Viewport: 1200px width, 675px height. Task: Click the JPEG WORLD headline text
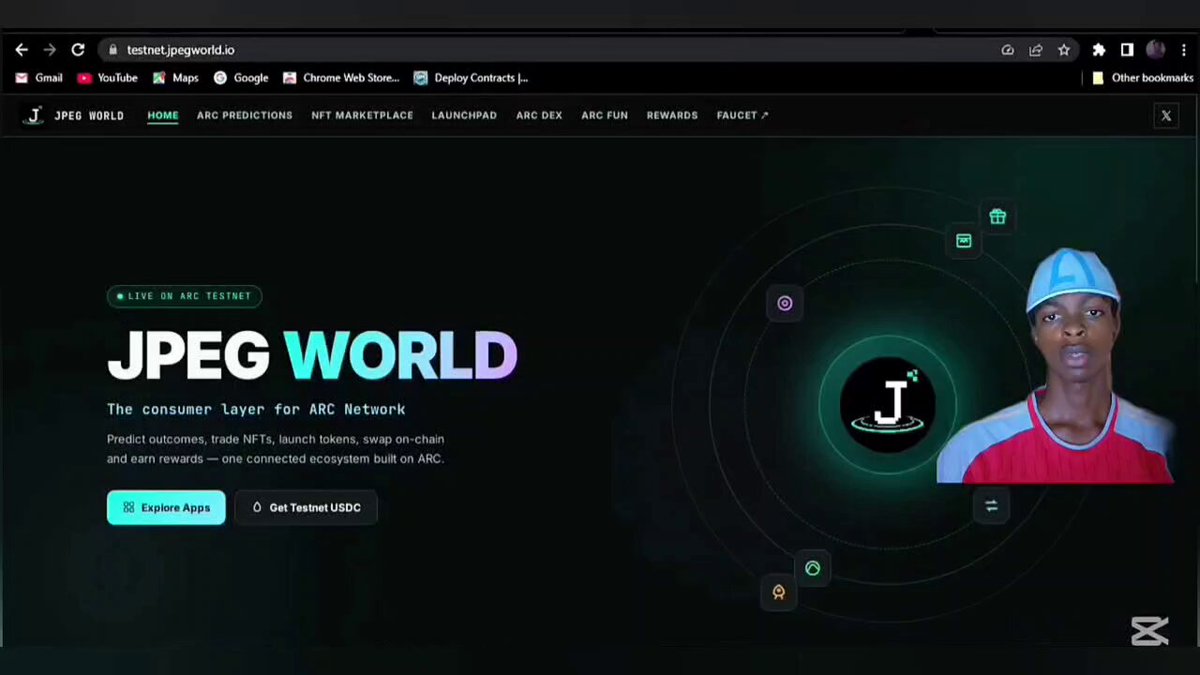pyautogui.click(x=312, y=356)
